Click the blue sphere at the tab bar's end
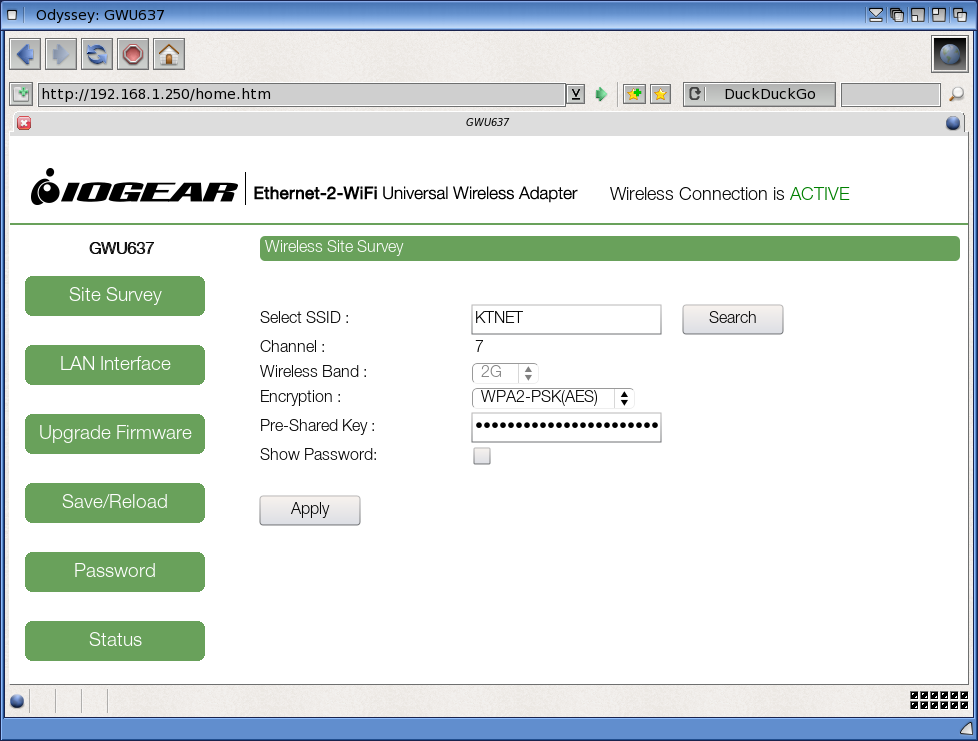Screen dimensions: 978x741 click(952, 123)
